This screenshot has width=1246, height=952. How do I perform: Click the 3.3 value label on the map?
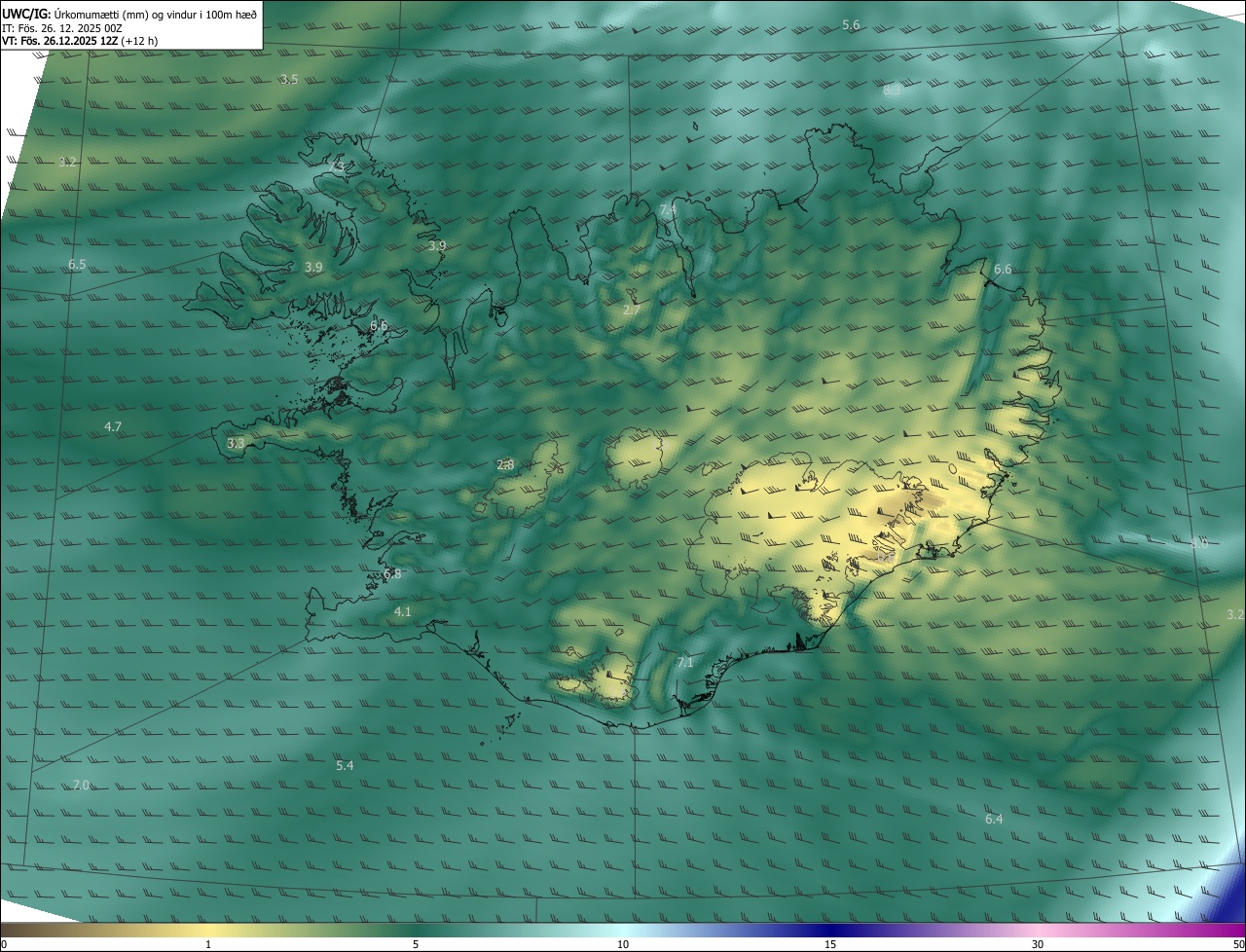pyautogui.click(x=236, y=443)
